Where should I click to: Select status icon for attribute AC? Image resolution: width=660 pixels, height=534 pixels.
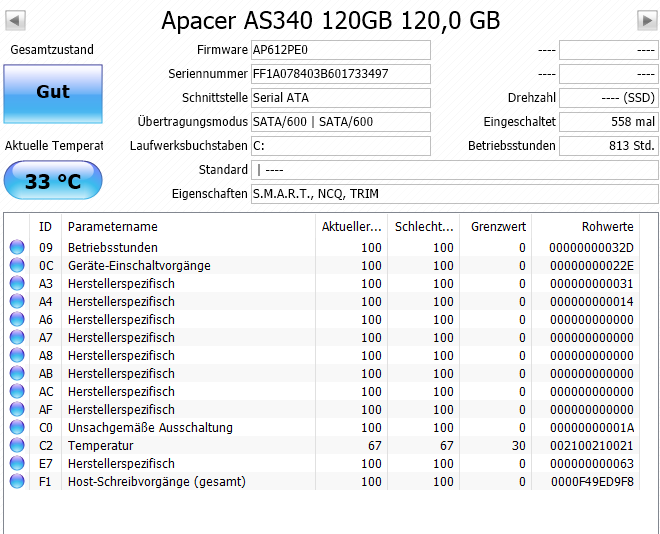(x=17, y=391)
